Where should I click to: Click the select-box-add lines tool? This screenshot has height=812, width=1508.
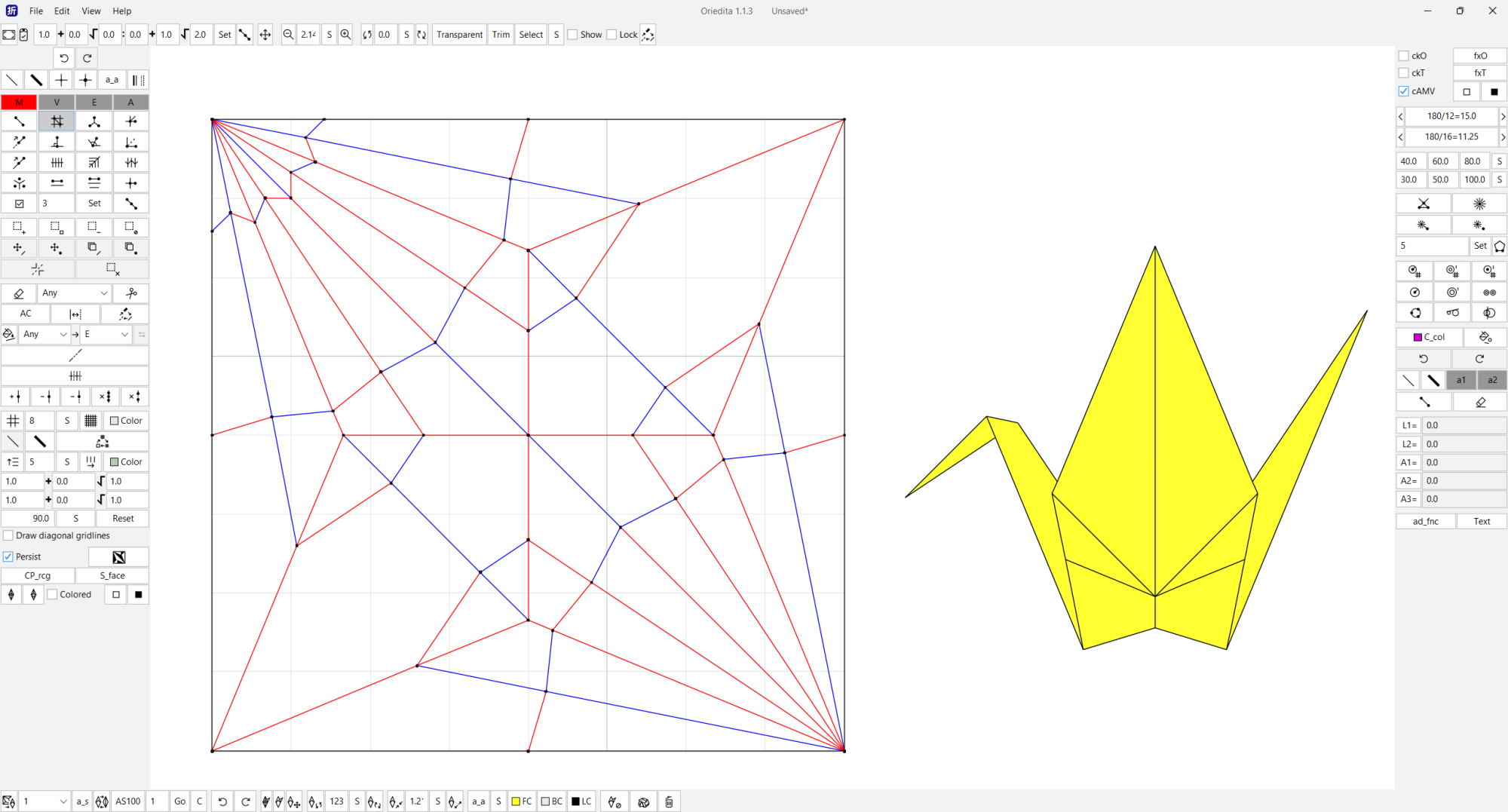point(19,227)
